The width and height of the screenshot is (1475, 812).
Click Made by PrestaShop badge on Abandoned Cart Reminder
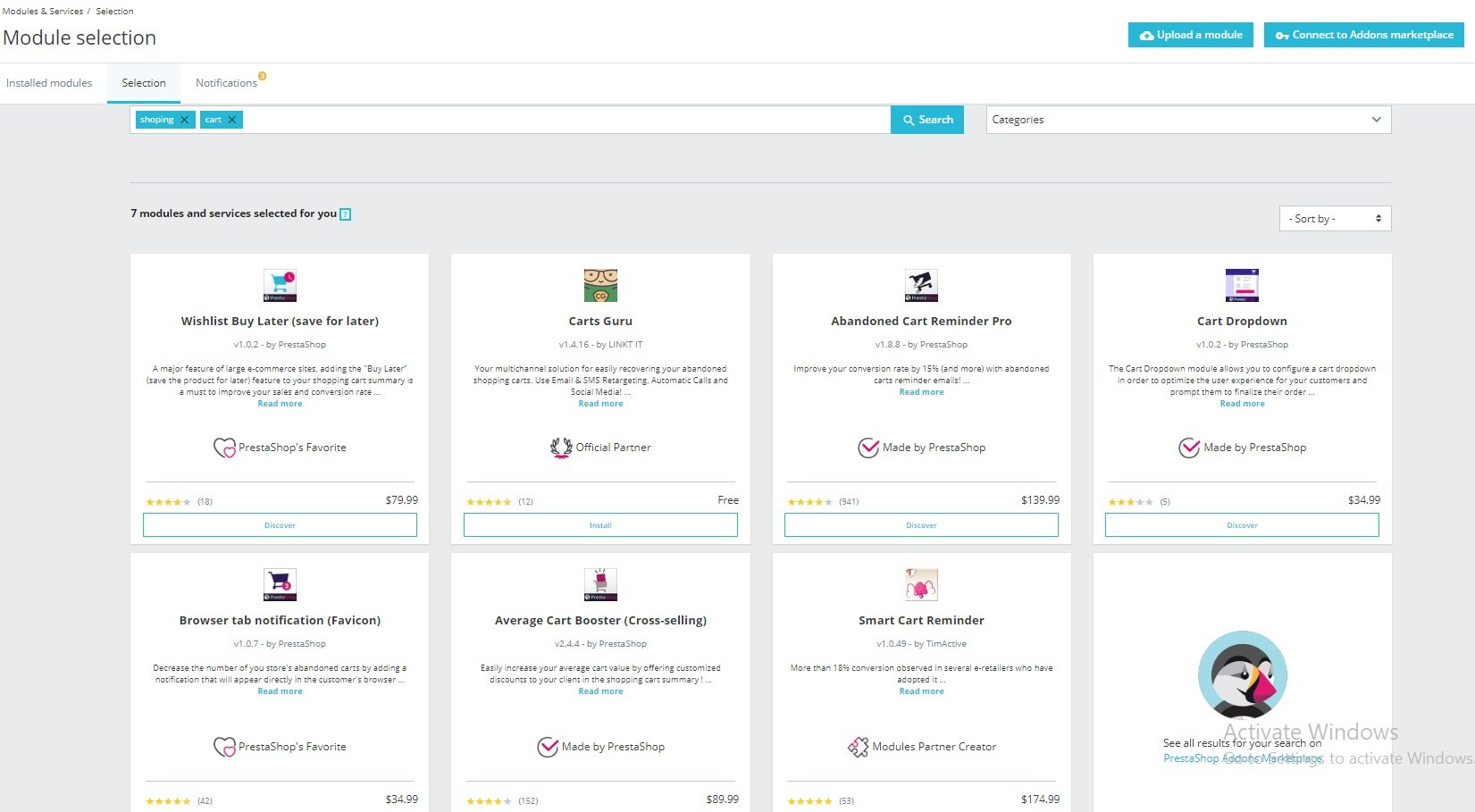(x=921, y=448)
